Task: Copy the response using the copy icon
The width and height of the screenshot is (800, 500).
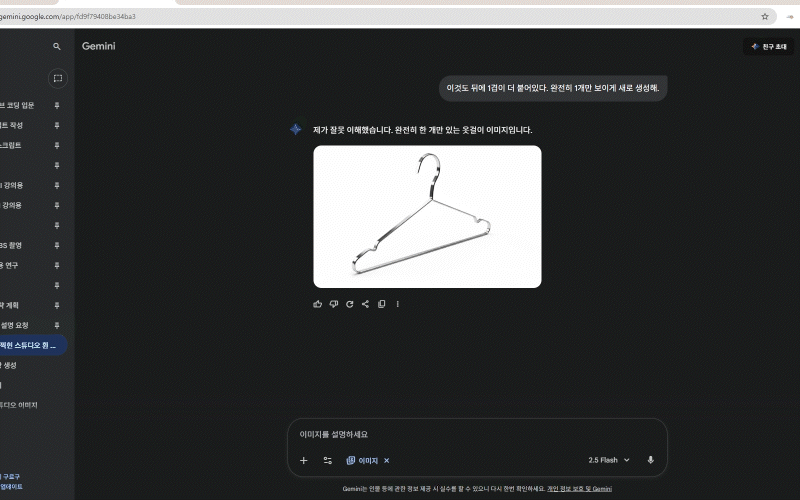Action: [381, 304]
